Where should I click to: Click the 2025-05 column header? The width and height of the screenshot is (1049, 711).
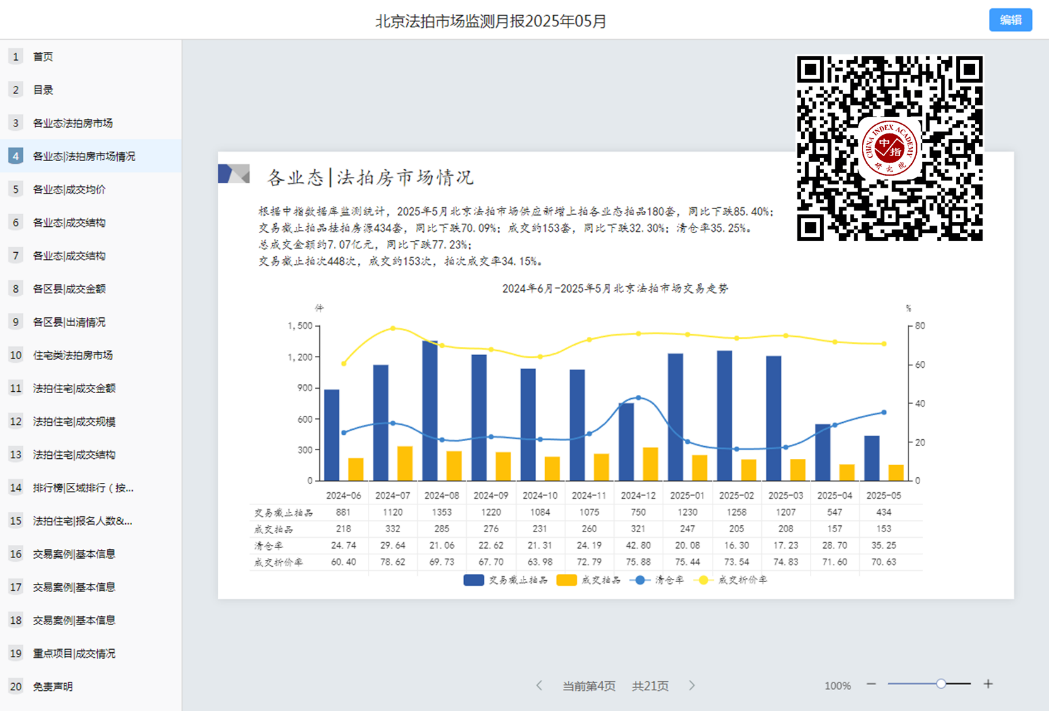(x=884, y=496)
